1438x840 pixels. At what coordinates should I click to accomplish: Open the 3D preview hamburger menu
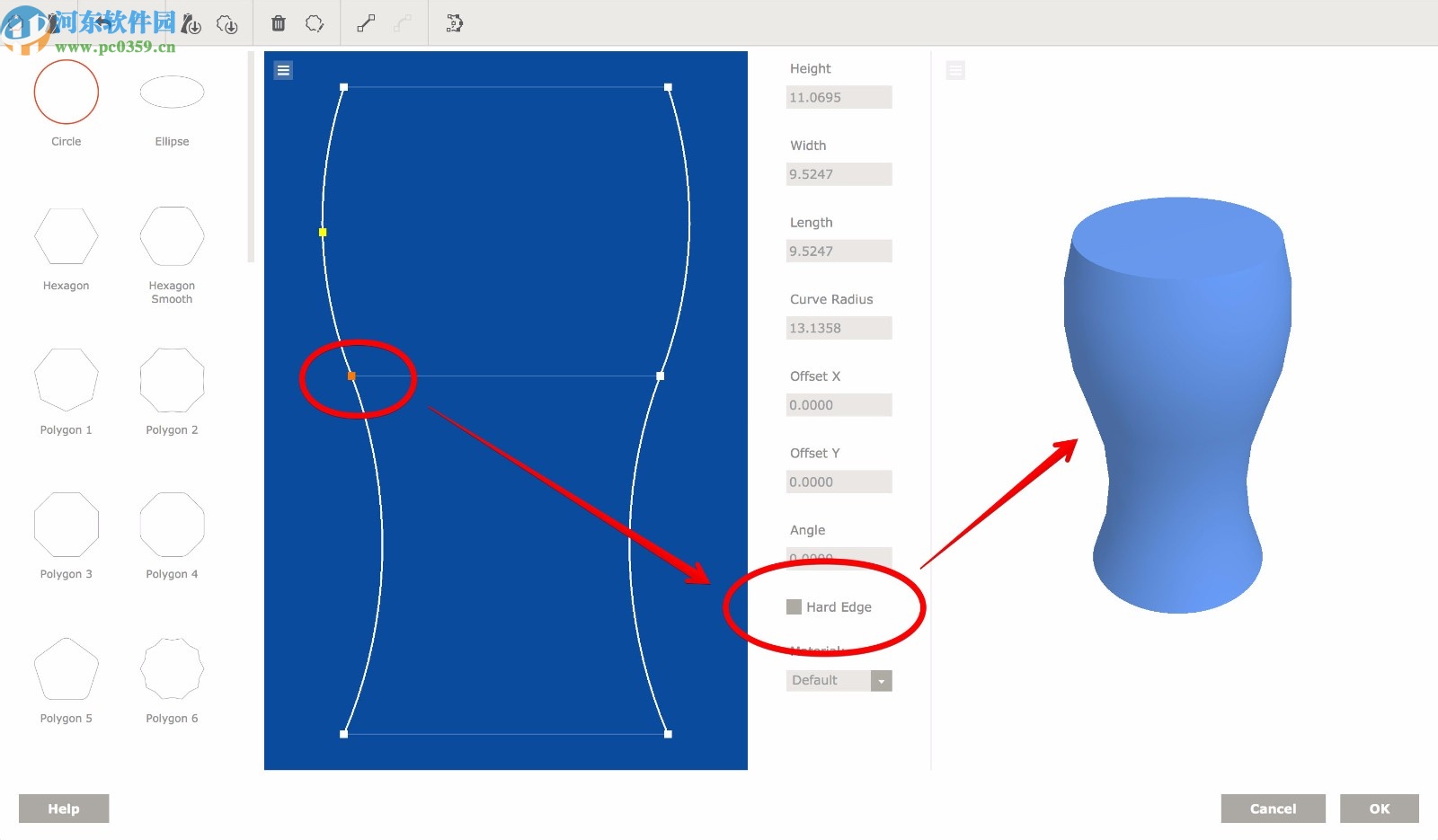(955, 70)
